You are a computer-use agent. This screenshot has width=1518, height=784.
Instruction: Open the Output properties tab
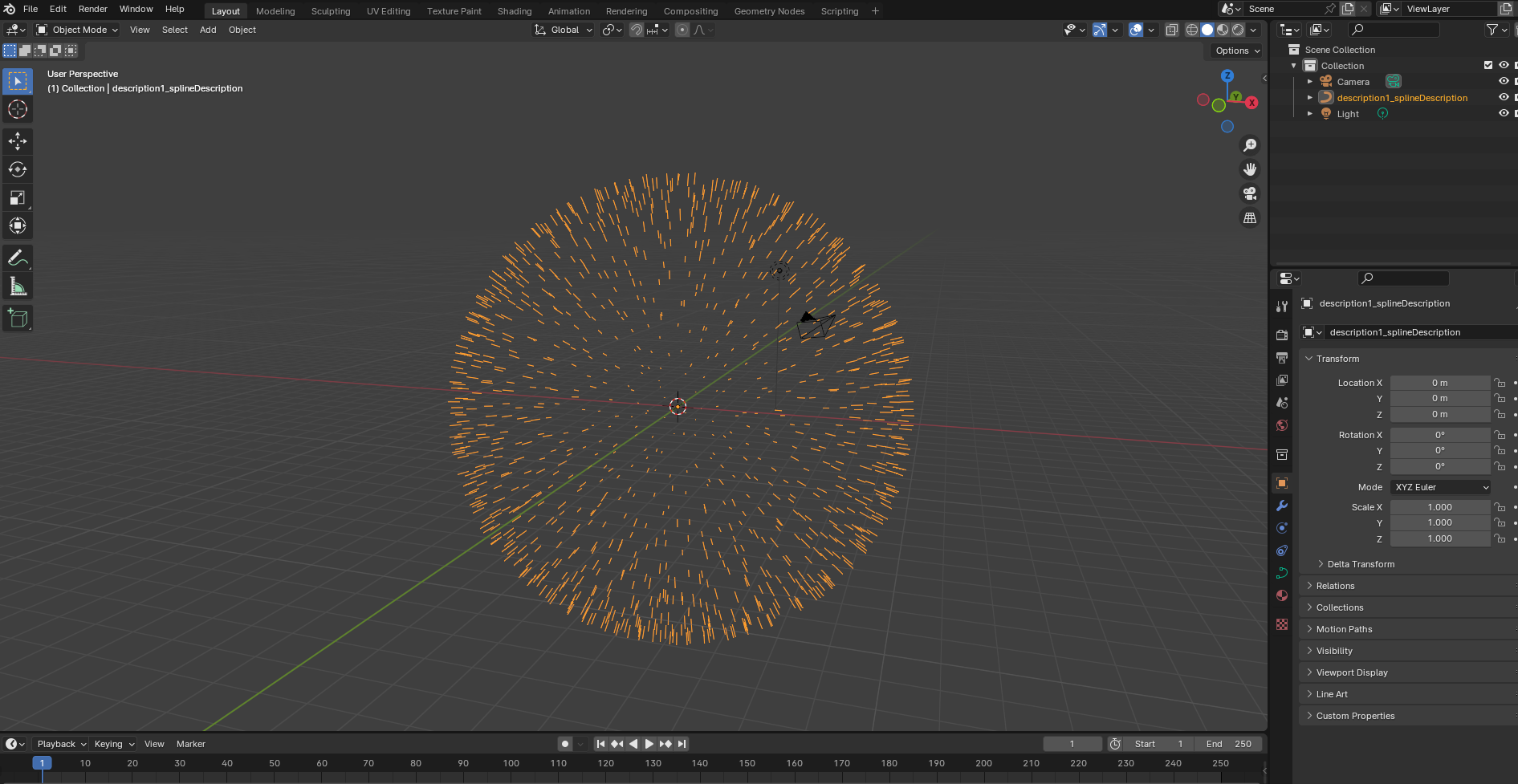point(1282,357)
